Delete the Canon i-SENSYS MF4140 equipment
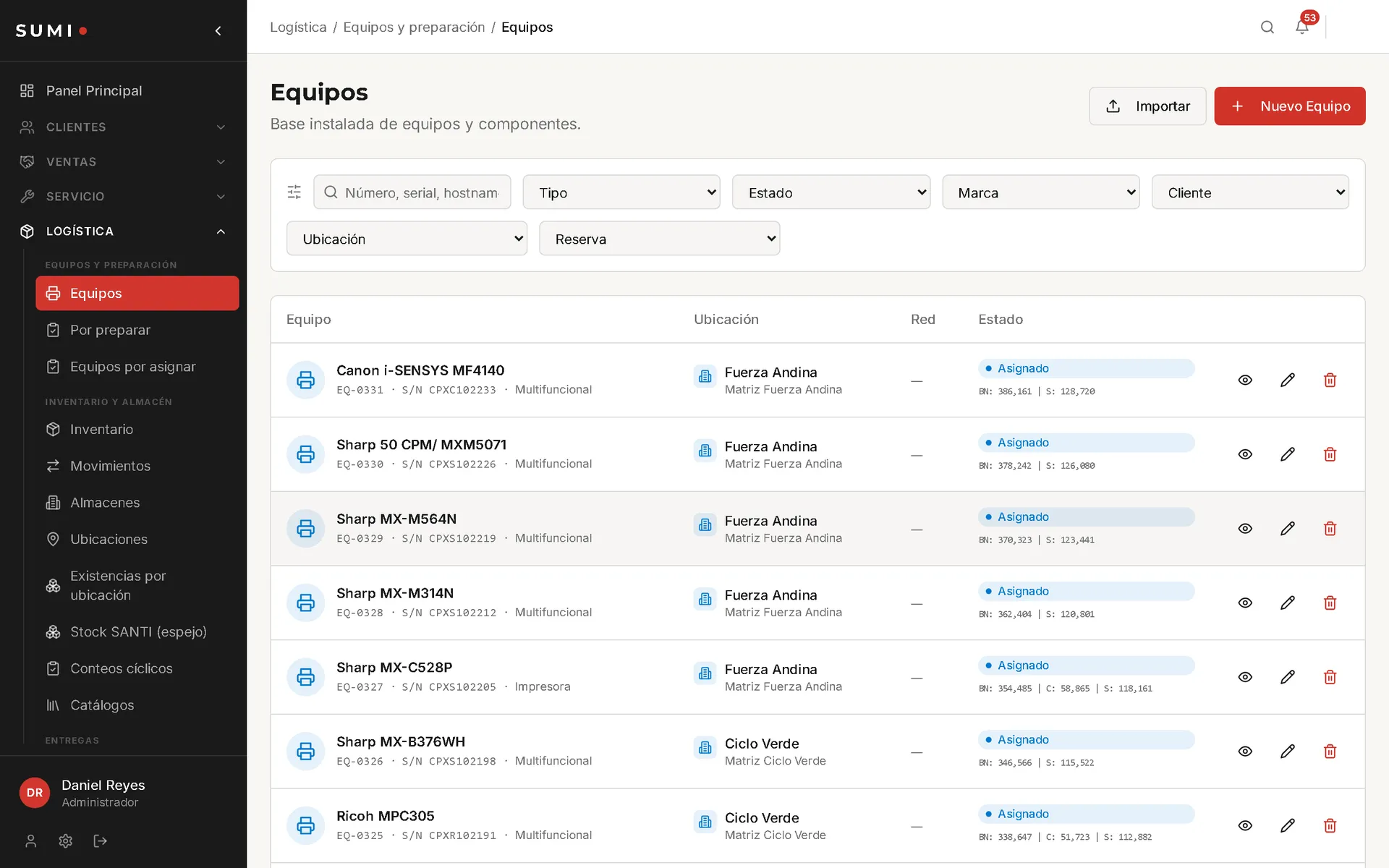1389x868 pixels. [1330, 380]
